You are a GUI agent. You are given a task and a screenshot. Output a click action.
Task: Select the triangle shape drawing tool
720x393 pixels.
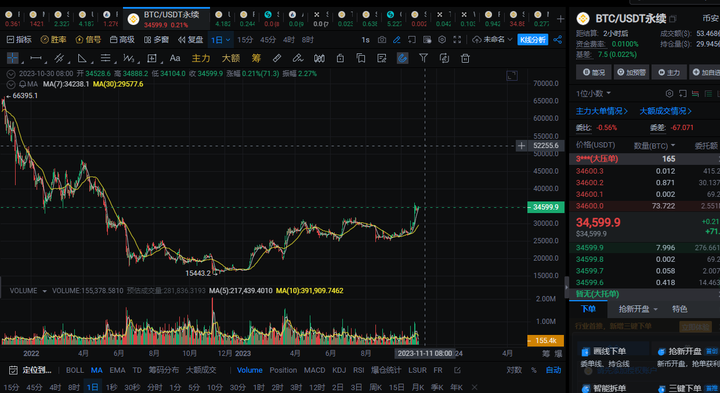[x=82, y=58]
